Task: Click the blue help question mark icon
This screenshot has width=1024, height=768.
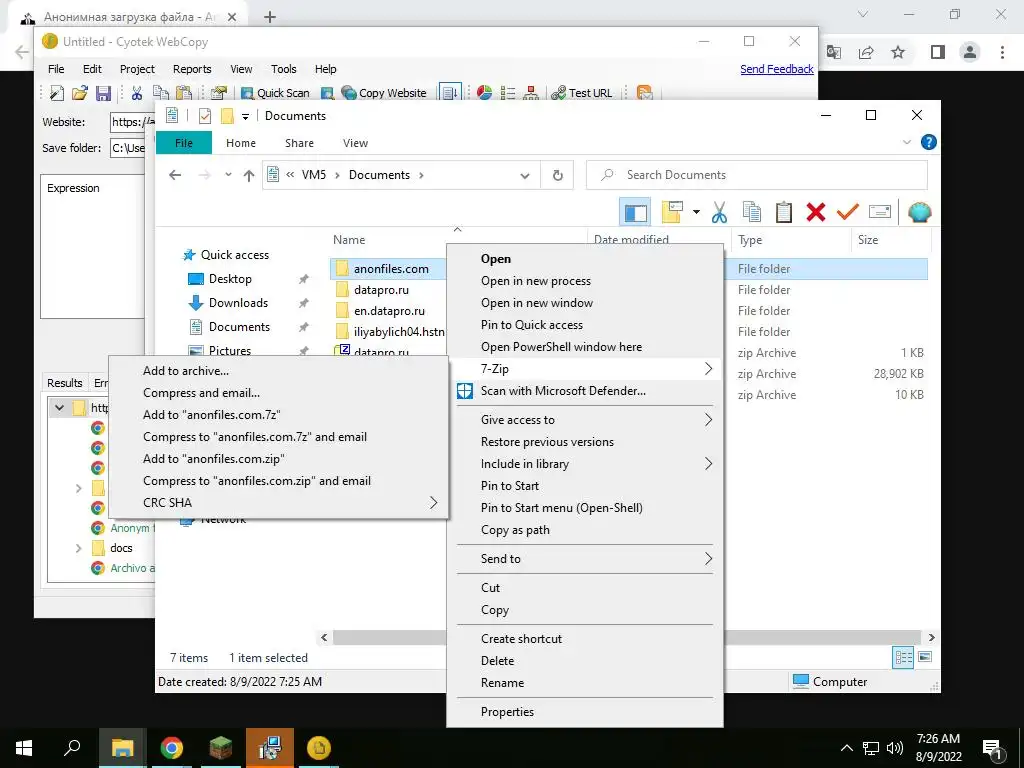Action: click(x=928, y=142)
